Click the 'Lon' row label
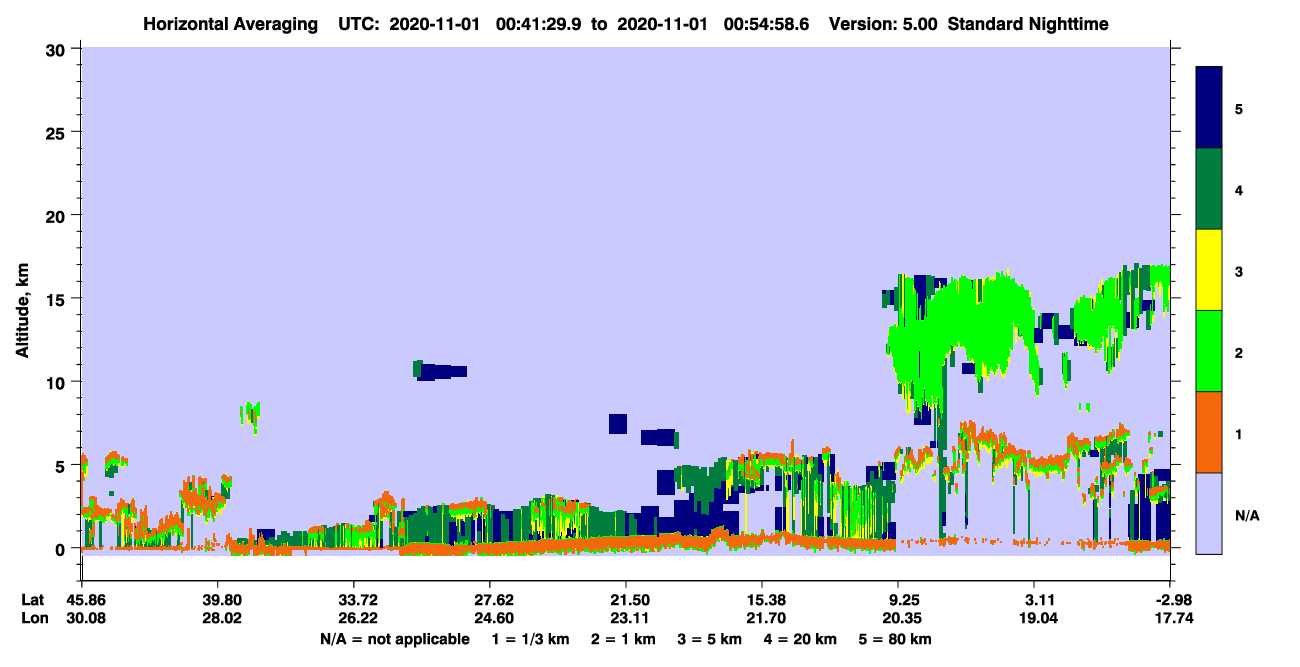This screenshot has width=1300, height=667. pos(34,618)
